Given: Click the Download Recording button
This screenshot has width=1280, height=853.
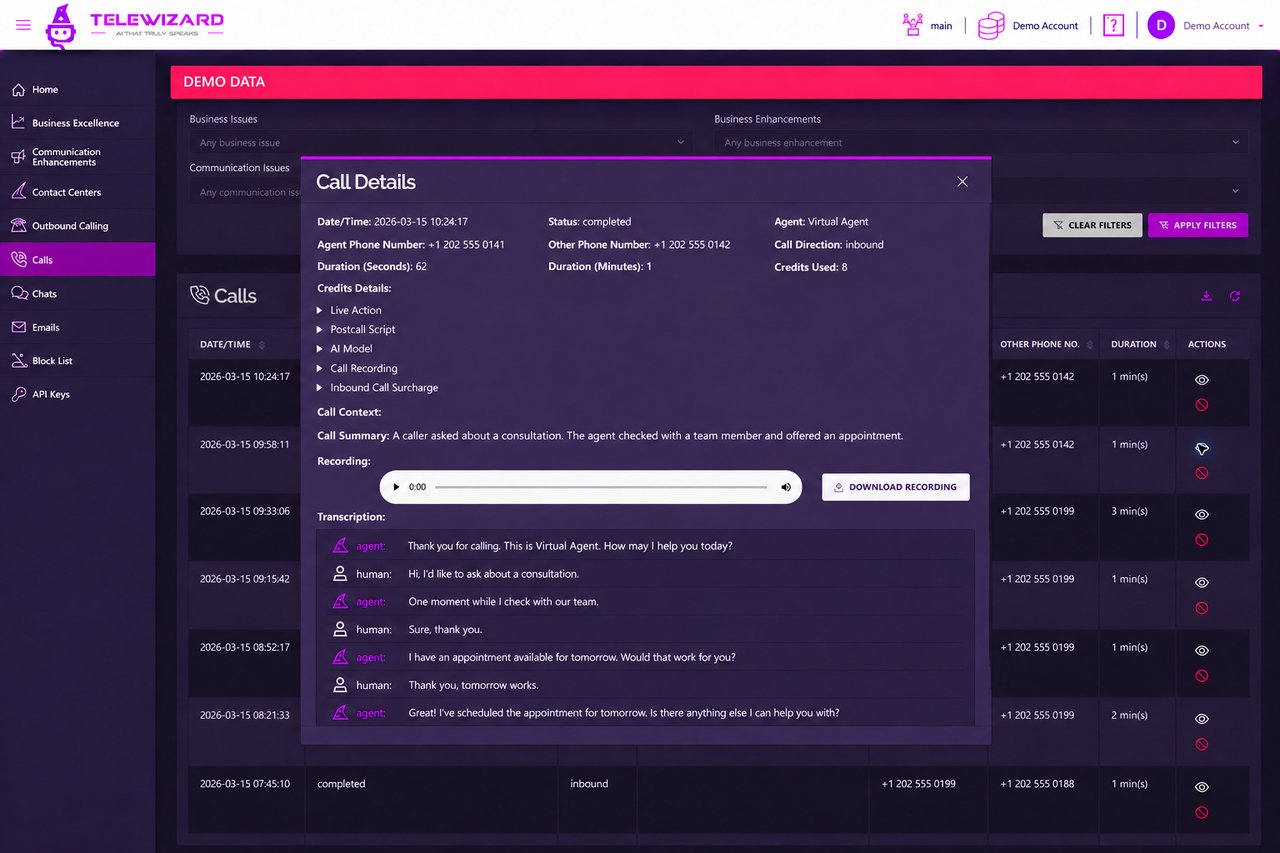Looking at the screenshot, I should pyautogui.click(x=896, y=487).
